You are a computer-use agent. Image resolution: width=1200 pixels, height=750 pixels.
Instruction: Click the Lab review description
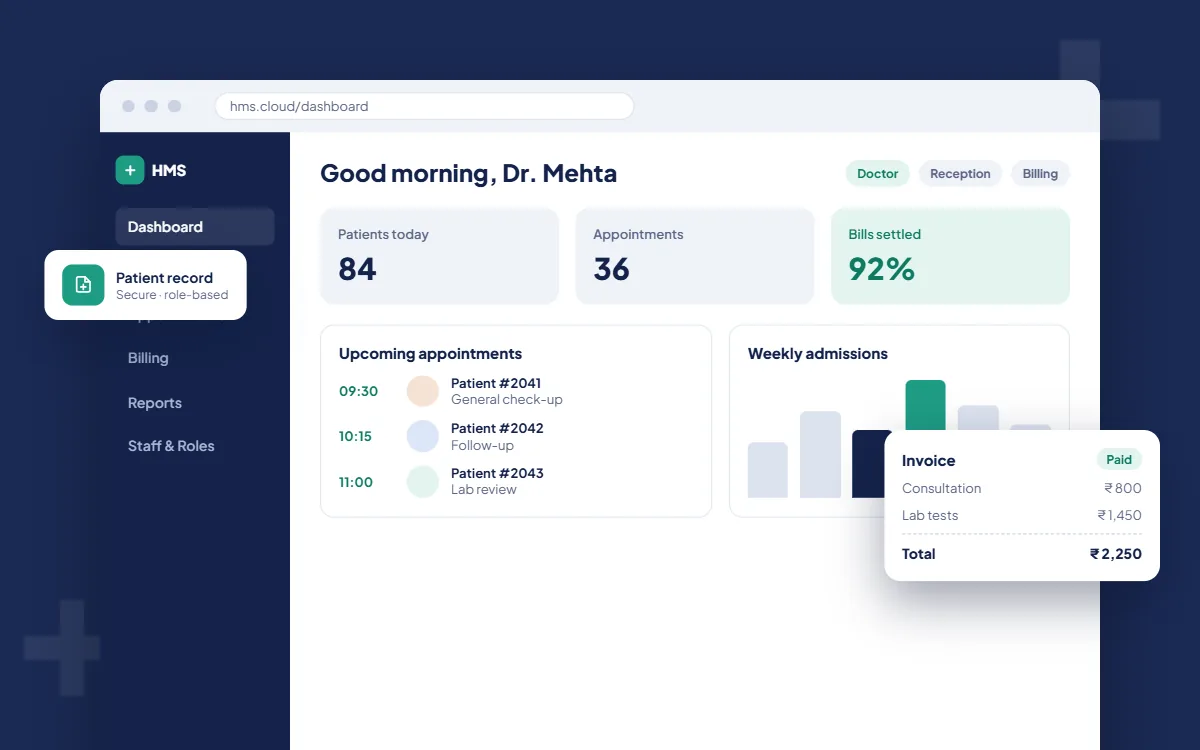[484, 490]
